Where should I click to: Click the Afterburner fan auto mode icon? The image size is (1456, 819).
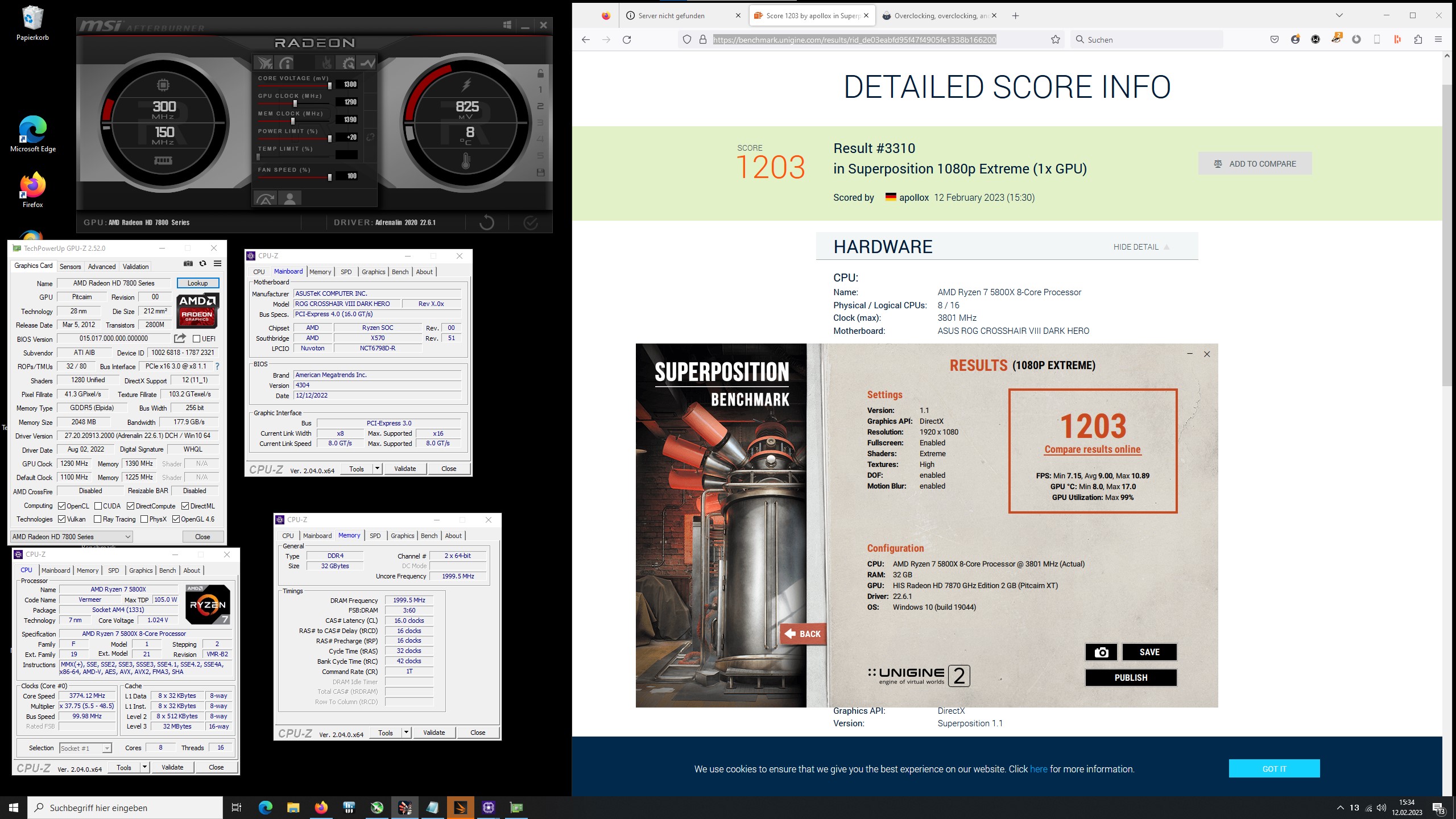(265, 198)
